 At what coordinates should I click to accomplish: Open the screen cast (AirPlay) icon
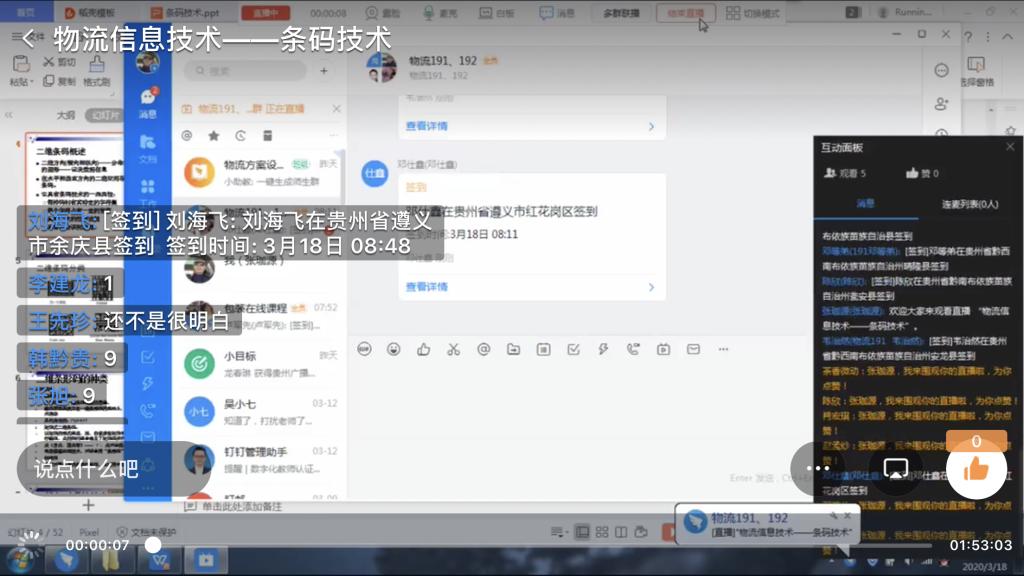[896, 468]
